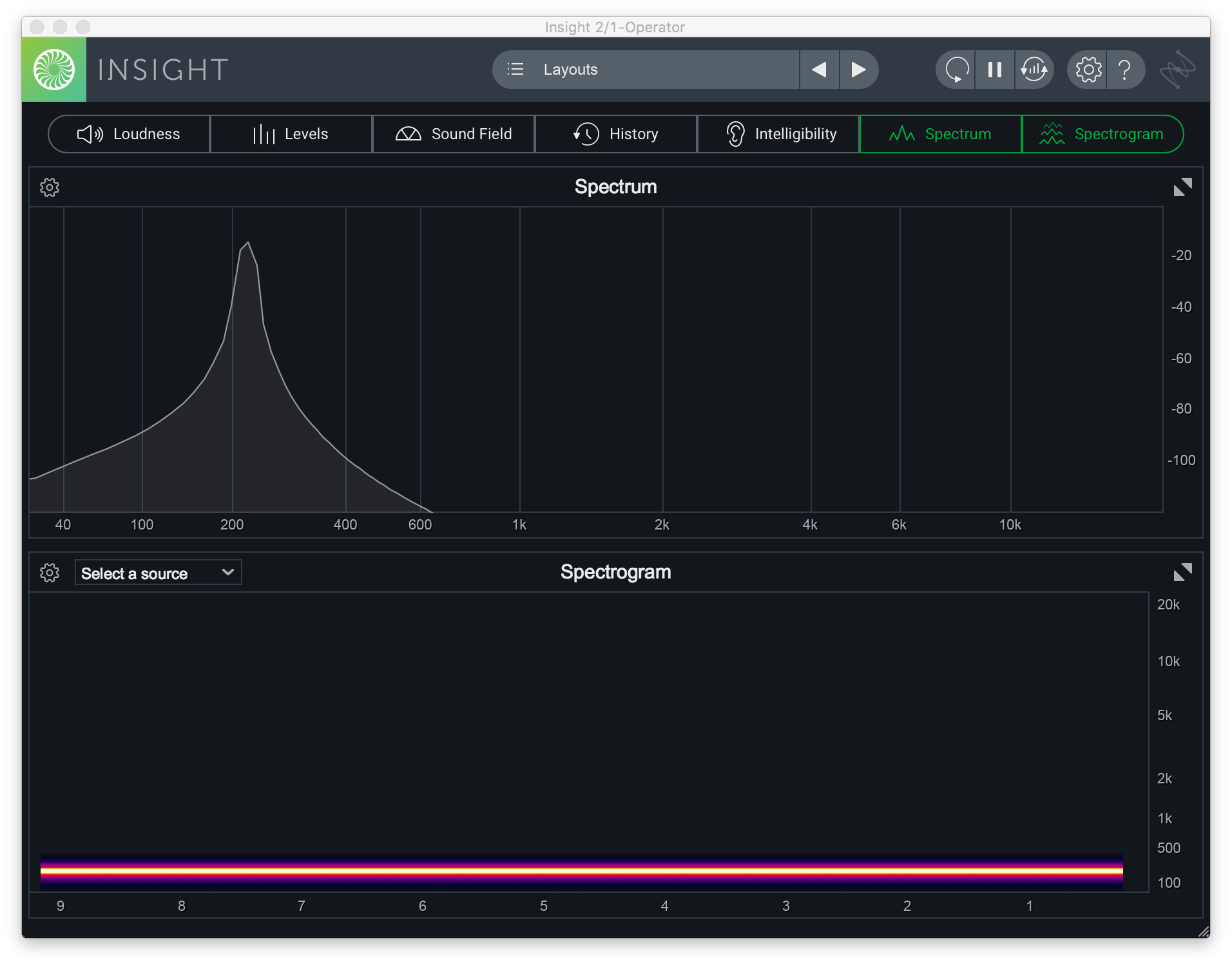Toggle the Intelligibility module
1232x965 pixels.
click(x=778, y=134)
